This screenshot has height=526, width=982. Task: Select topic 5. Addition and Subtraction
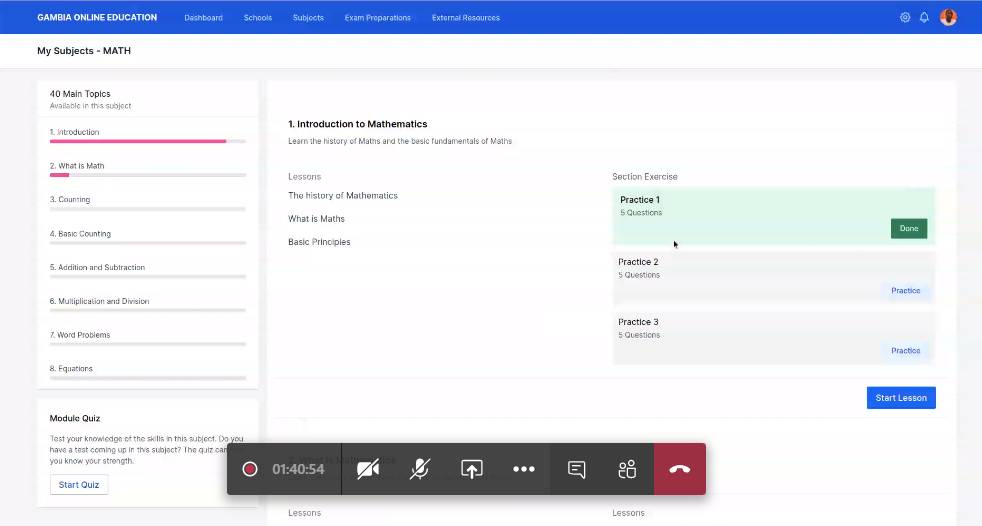(x=97, y=267)
